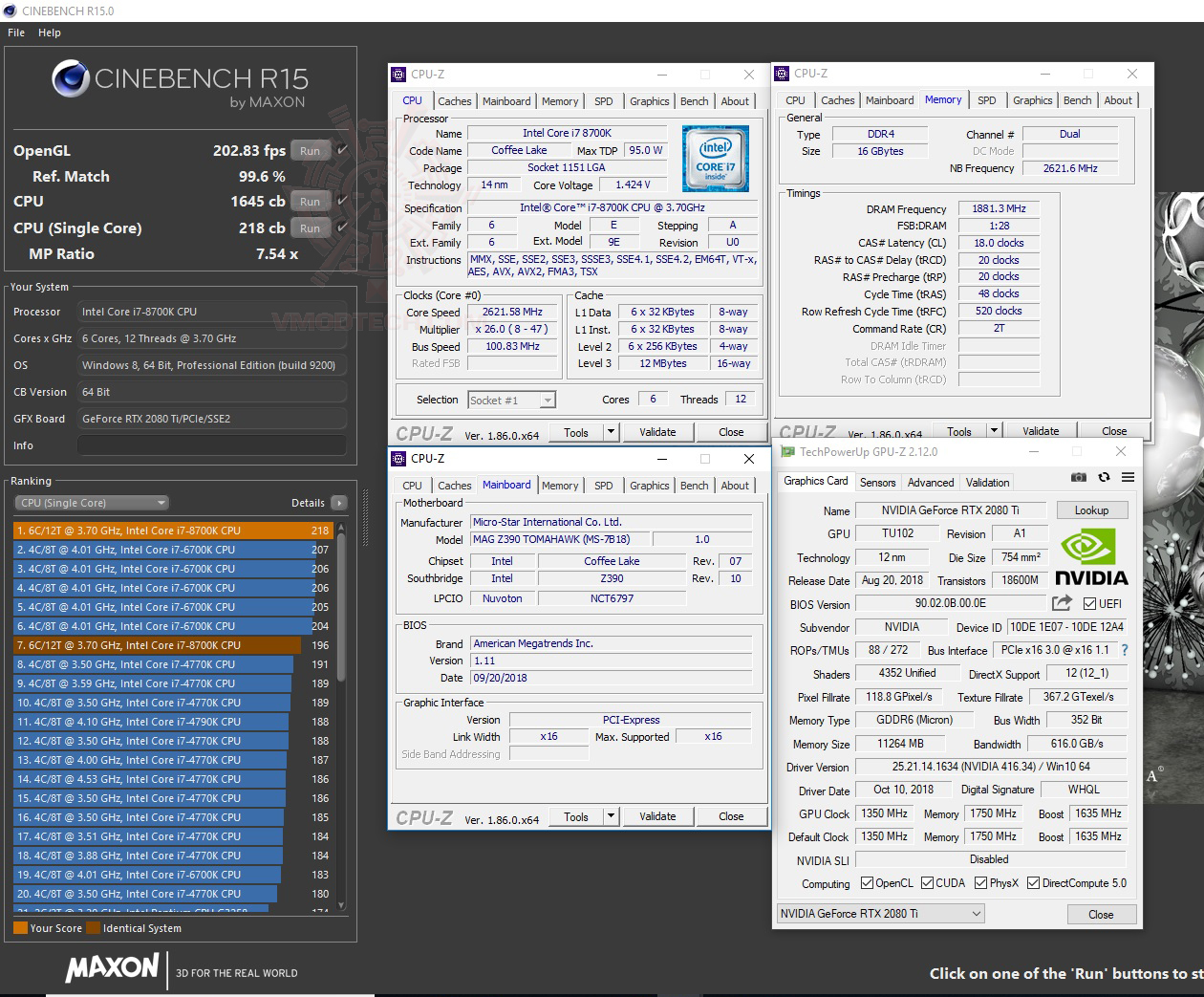This screenshot has width=1204, height=997.
Task: Click the share icon beside BIOS Version
Action: [1061, 603]
